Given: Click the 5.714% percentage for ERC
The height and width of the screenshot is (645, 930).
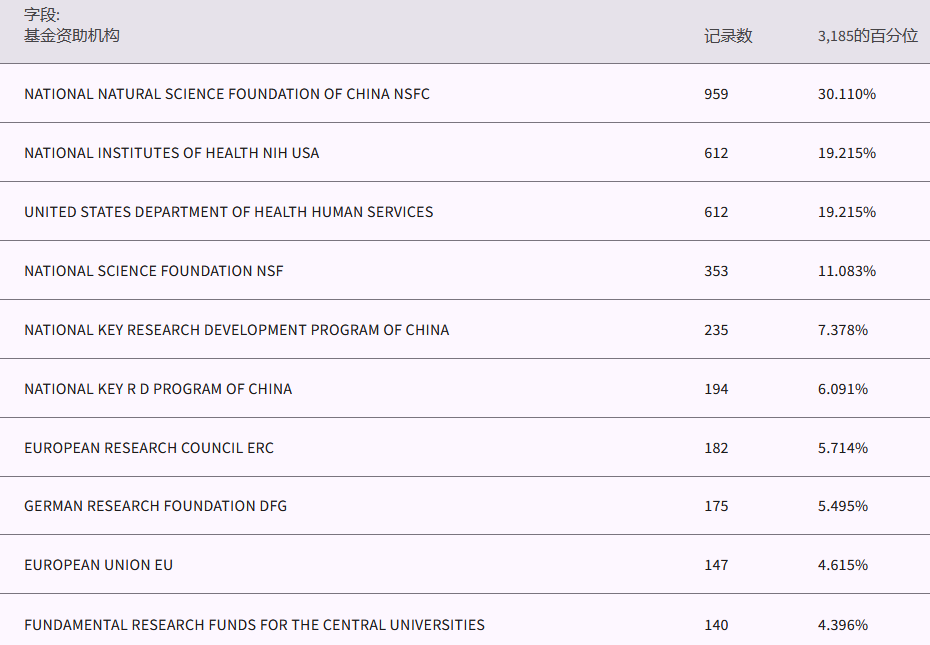Looking at the screenshot, I should 843,448.
